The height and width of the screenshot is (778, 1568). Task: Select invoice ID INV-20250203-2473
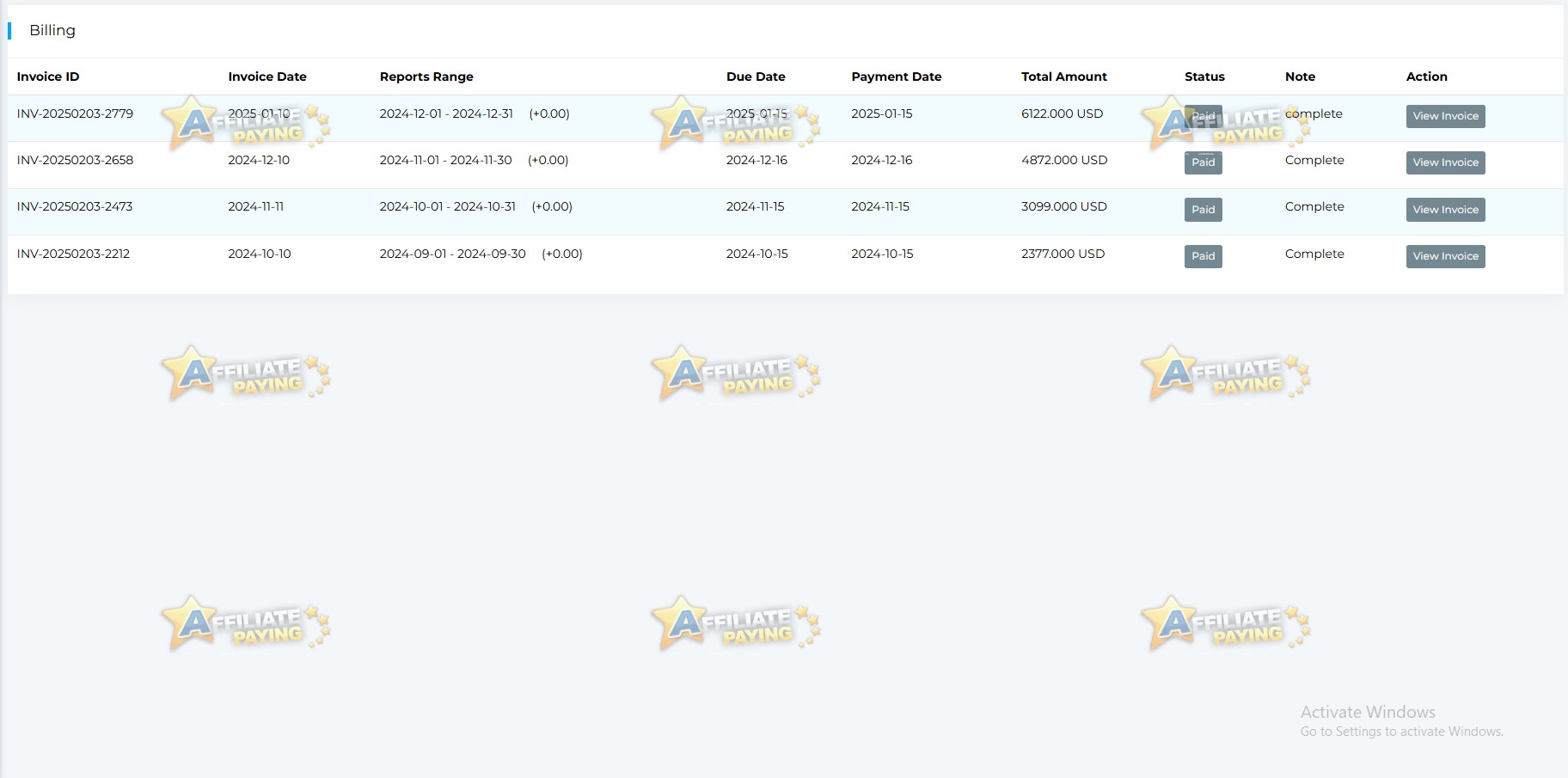click(75, 206)
